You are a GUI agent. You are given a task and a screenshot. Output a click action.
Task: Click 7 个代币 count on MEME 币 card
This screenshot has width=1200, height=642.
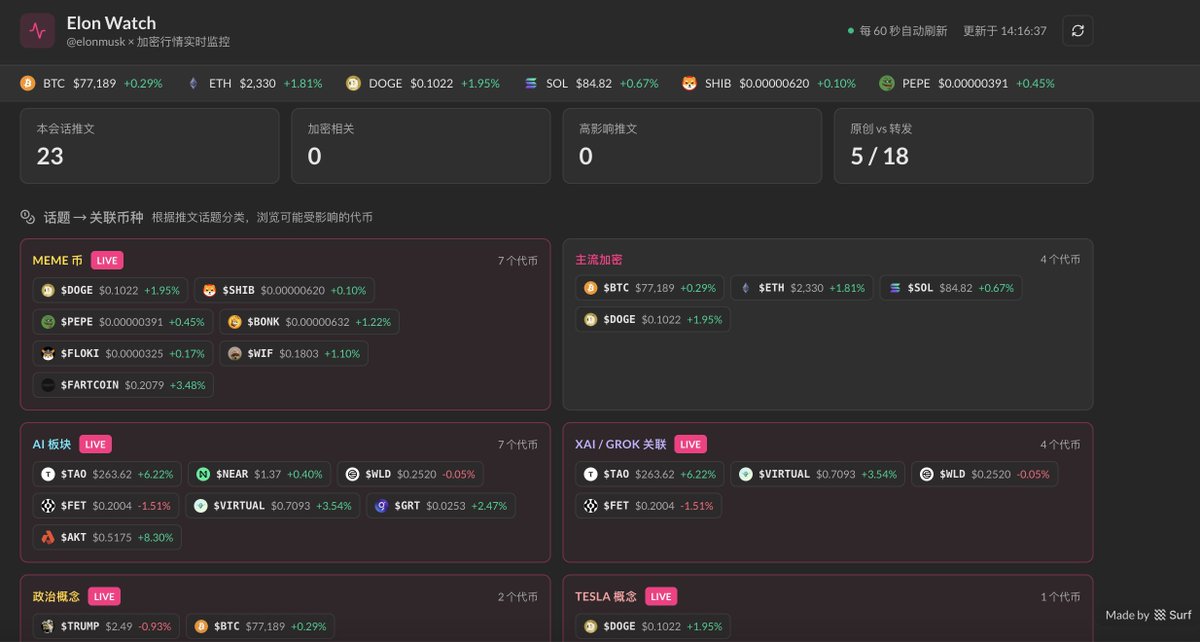coord(517,260)
